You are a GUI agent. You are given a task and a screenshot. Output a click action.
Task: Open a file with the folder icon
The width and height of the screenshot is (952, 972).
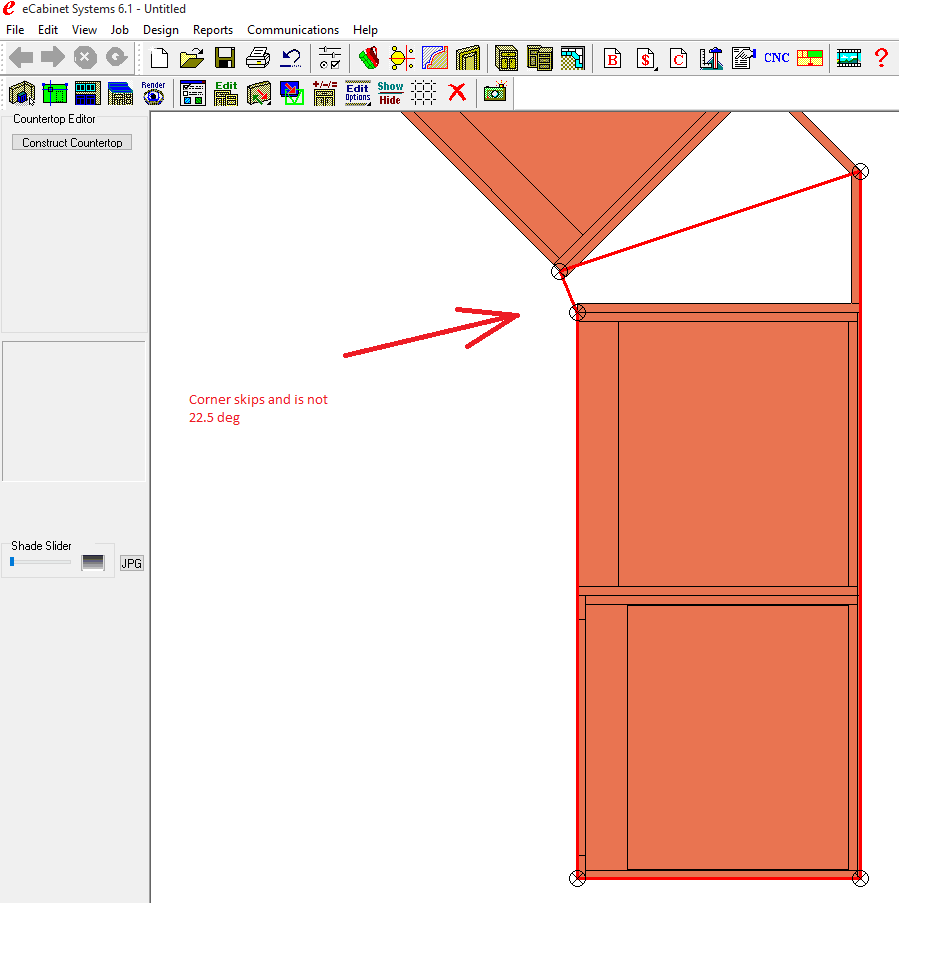192,57
